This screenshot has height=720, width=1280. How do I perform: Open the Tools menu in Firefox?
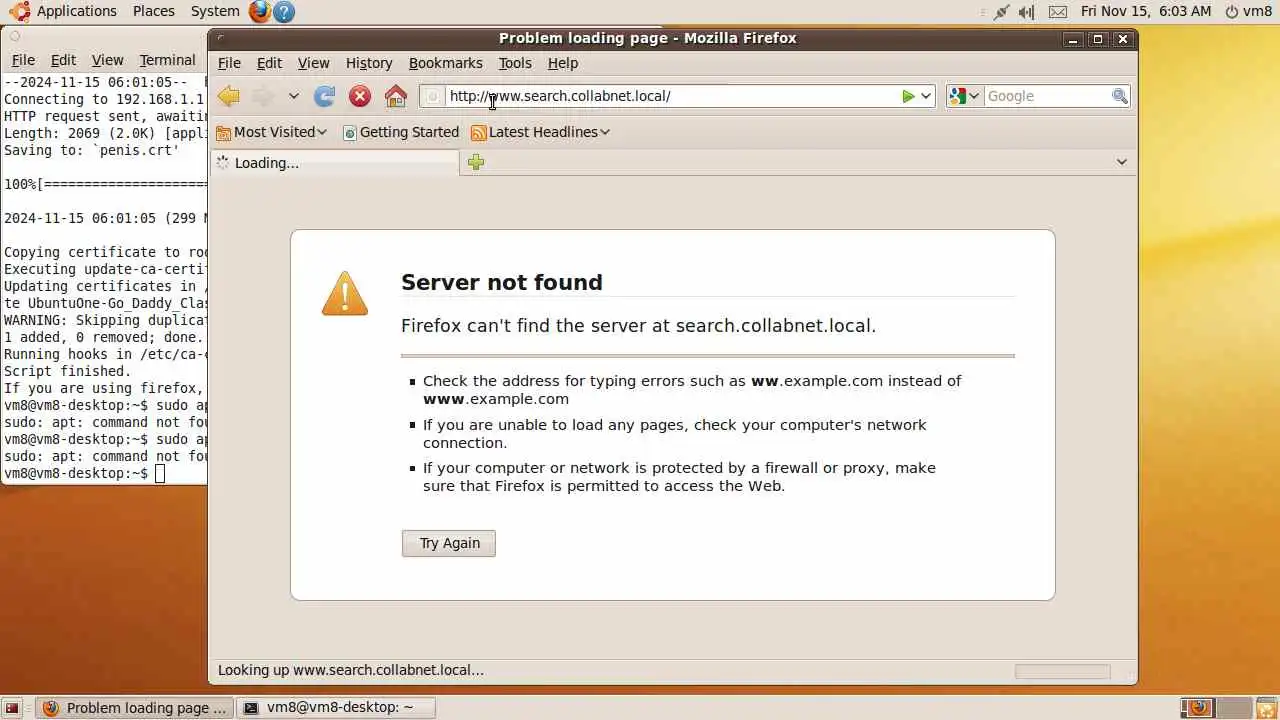tap(515, 63)
